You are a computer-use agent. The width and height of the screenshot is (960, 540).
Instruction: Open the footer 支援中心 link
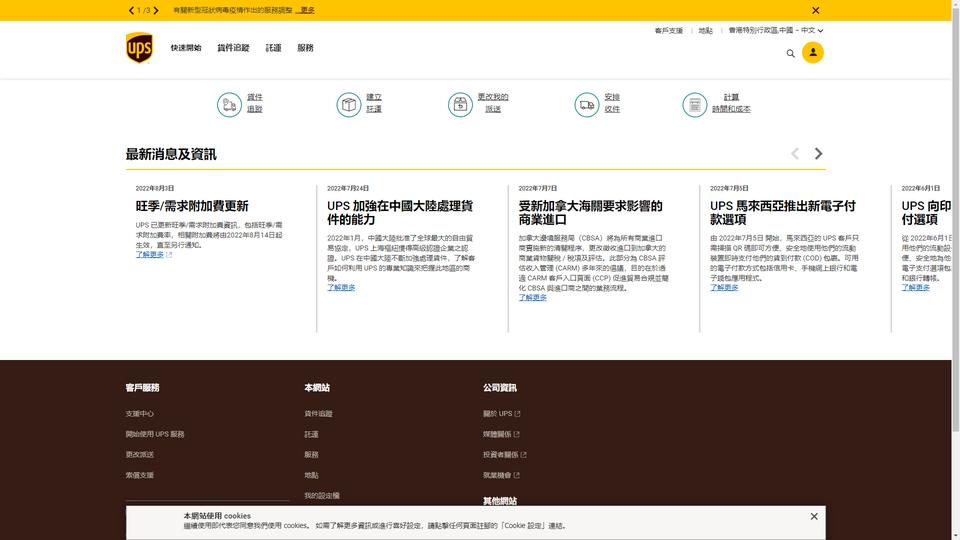coord(140,414)
